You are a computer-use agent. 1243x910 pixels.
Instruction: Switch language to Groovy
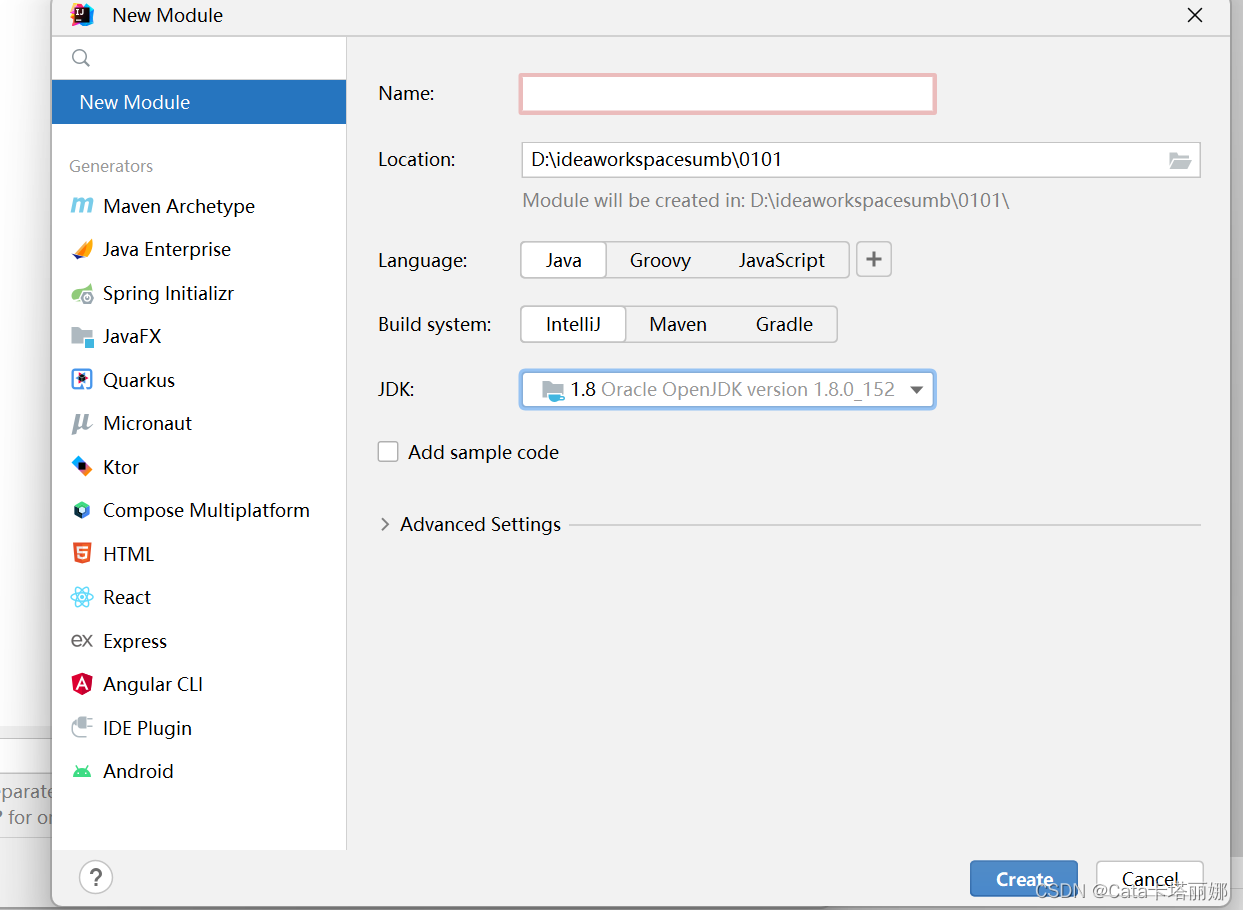pyautogui.click(x=660, y=260)
